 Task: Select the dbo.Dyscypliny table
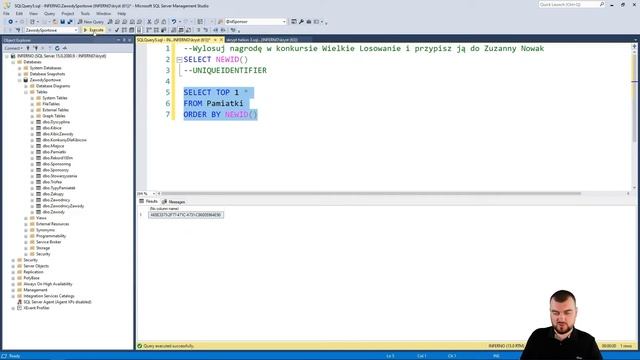(56, 122)
